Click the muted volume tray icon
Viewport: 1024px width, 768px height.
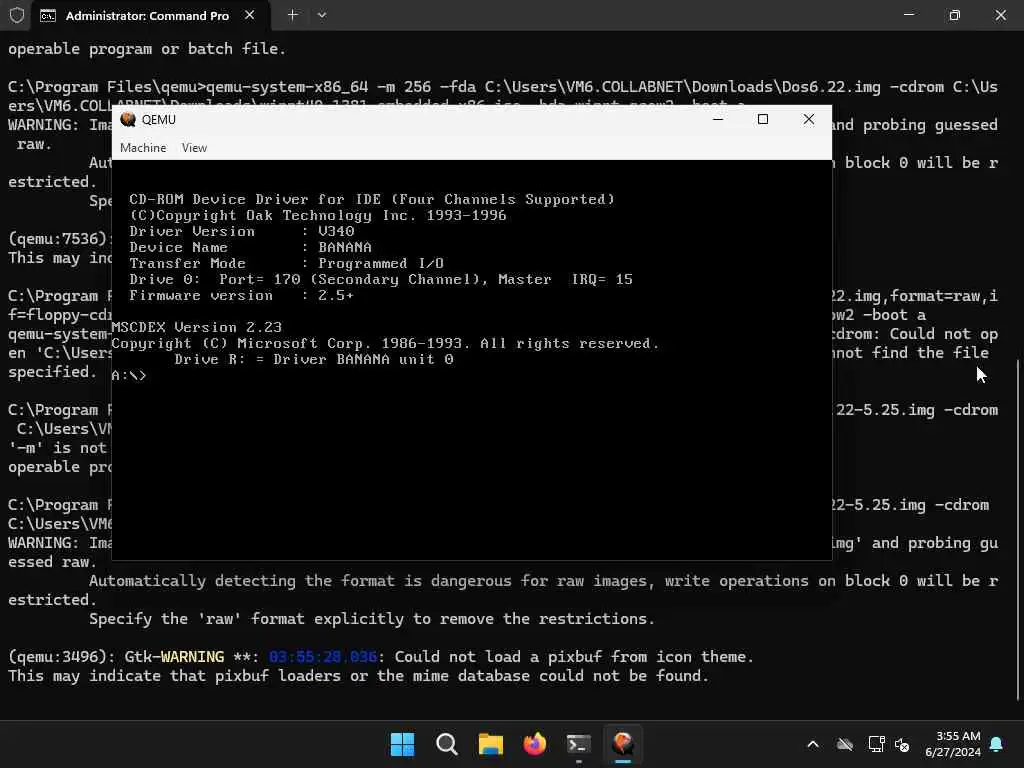pos(902,744)
